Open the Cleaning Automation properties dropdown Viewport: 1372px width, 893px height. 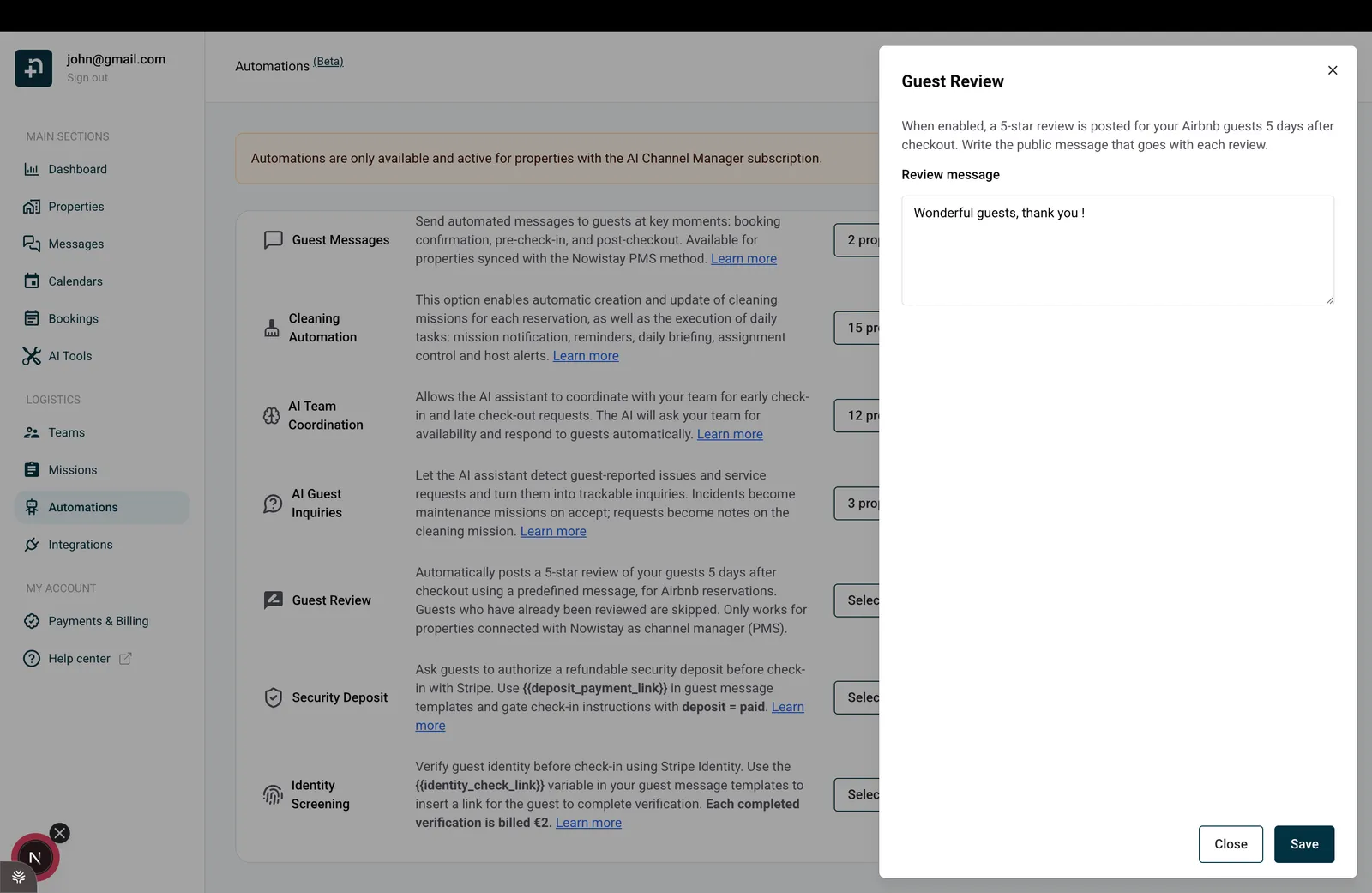click(857, 328)
